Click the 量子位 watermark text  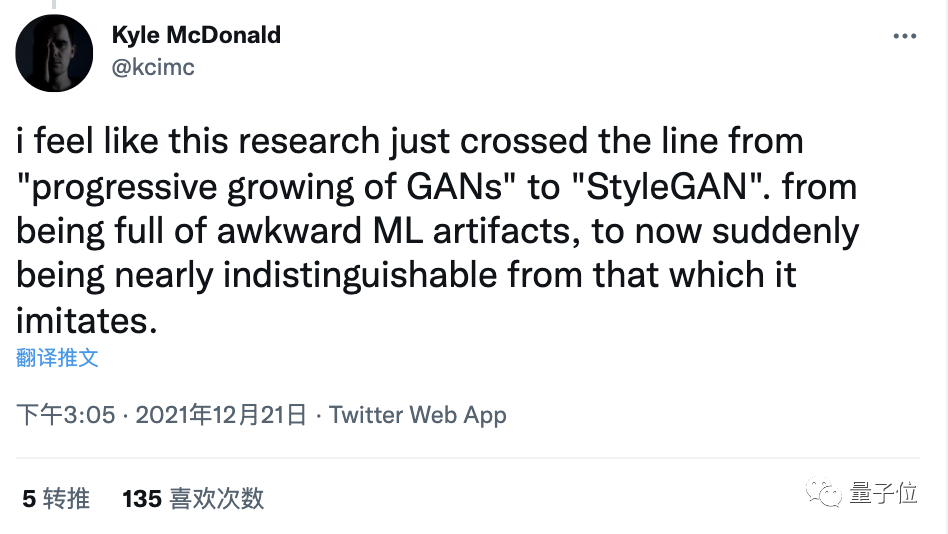[x=883, y=493]
